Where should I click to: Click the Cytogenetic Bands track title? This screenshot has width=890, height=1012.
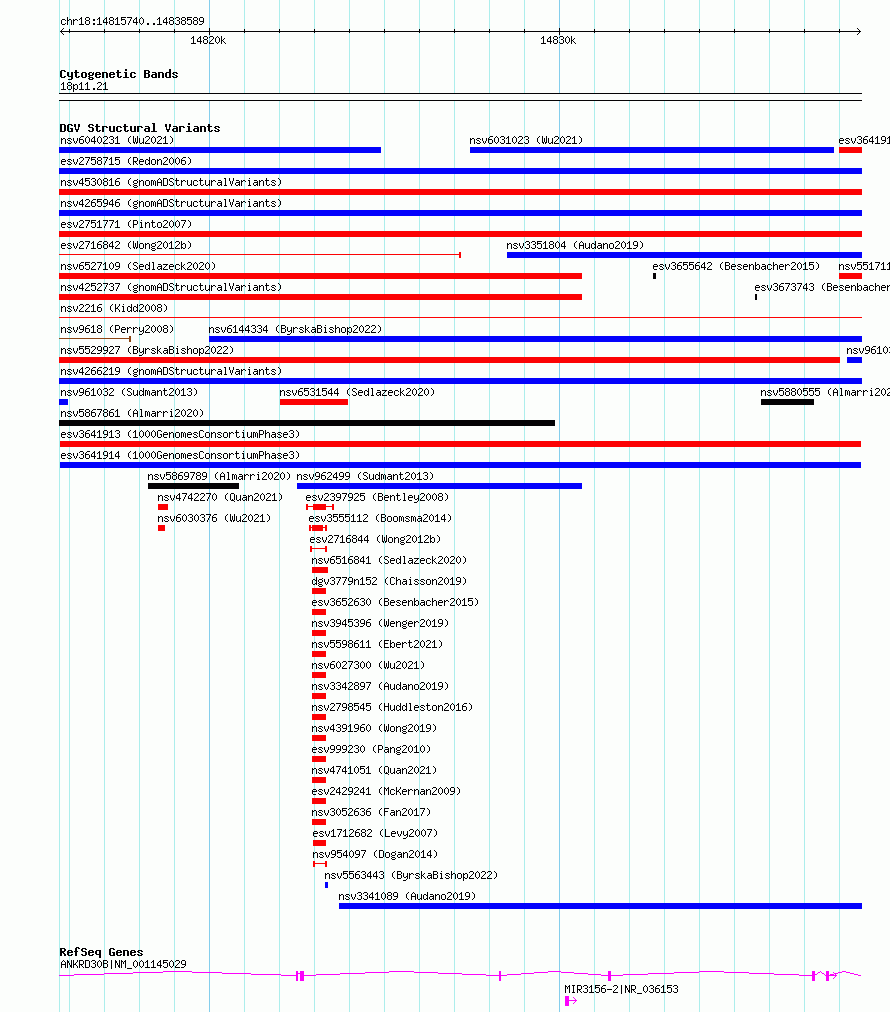119,74
